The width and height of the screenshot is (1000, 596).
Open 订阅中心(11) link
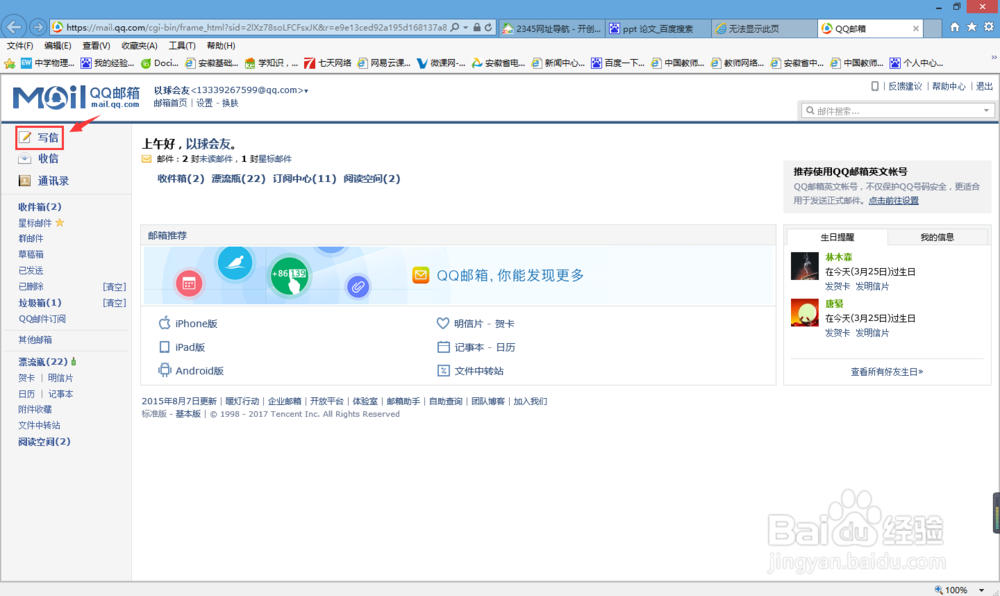(x=304, y=178)
